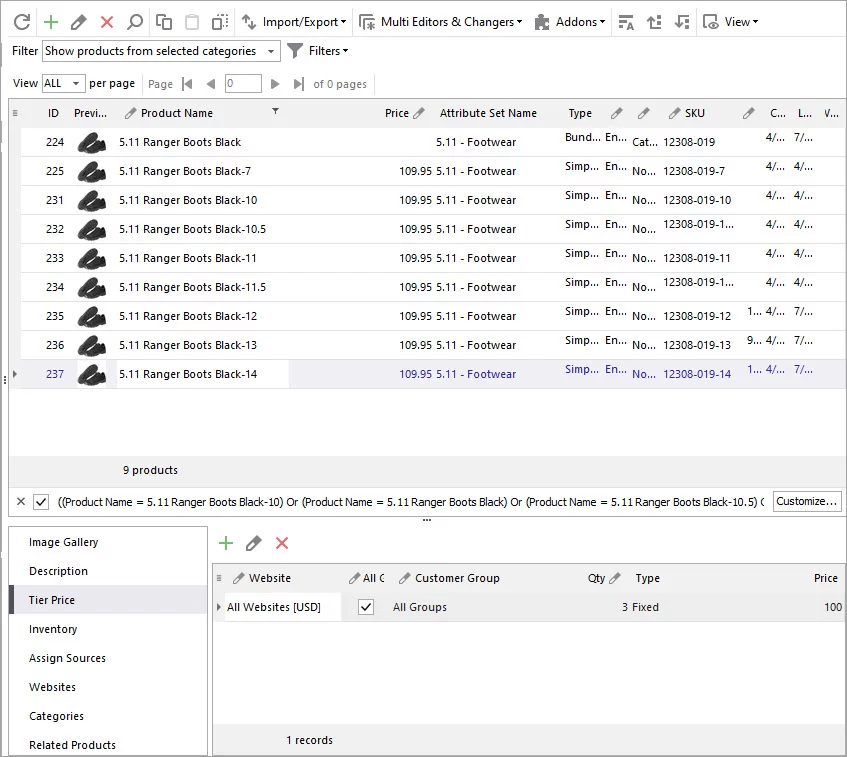Open the per page View dropdown
This screenshot has height=757, width=847.
point(63,83)
